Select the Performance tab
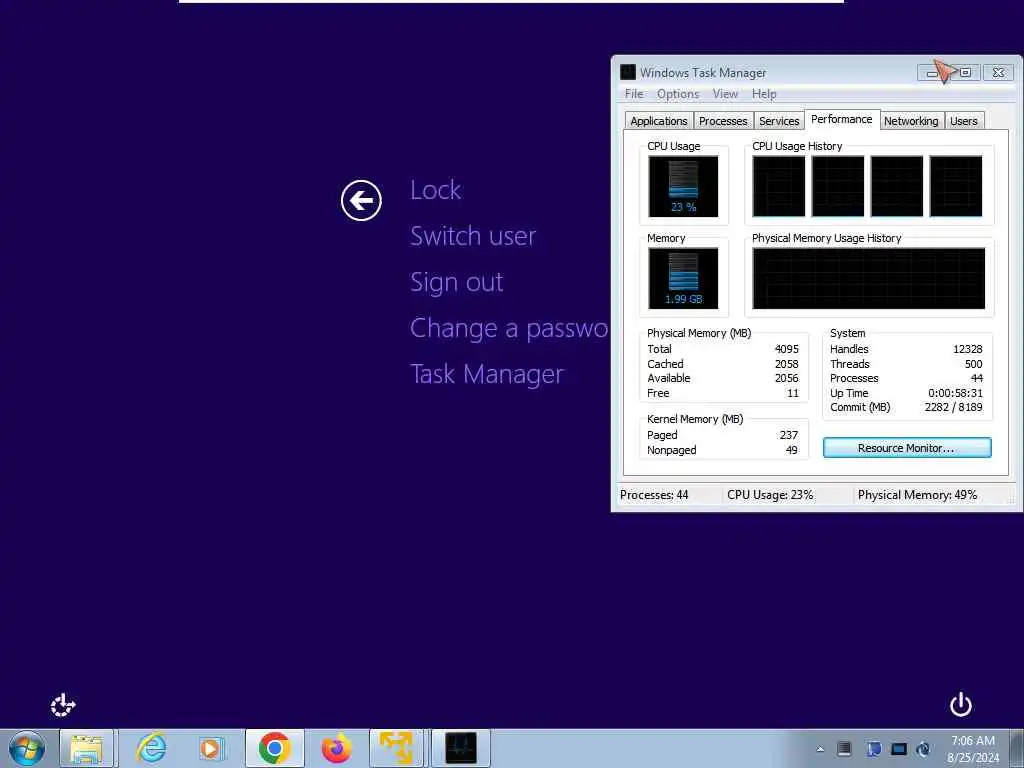Image resolution: width=1024 pixels, height=768 pixels. (842, 120)
